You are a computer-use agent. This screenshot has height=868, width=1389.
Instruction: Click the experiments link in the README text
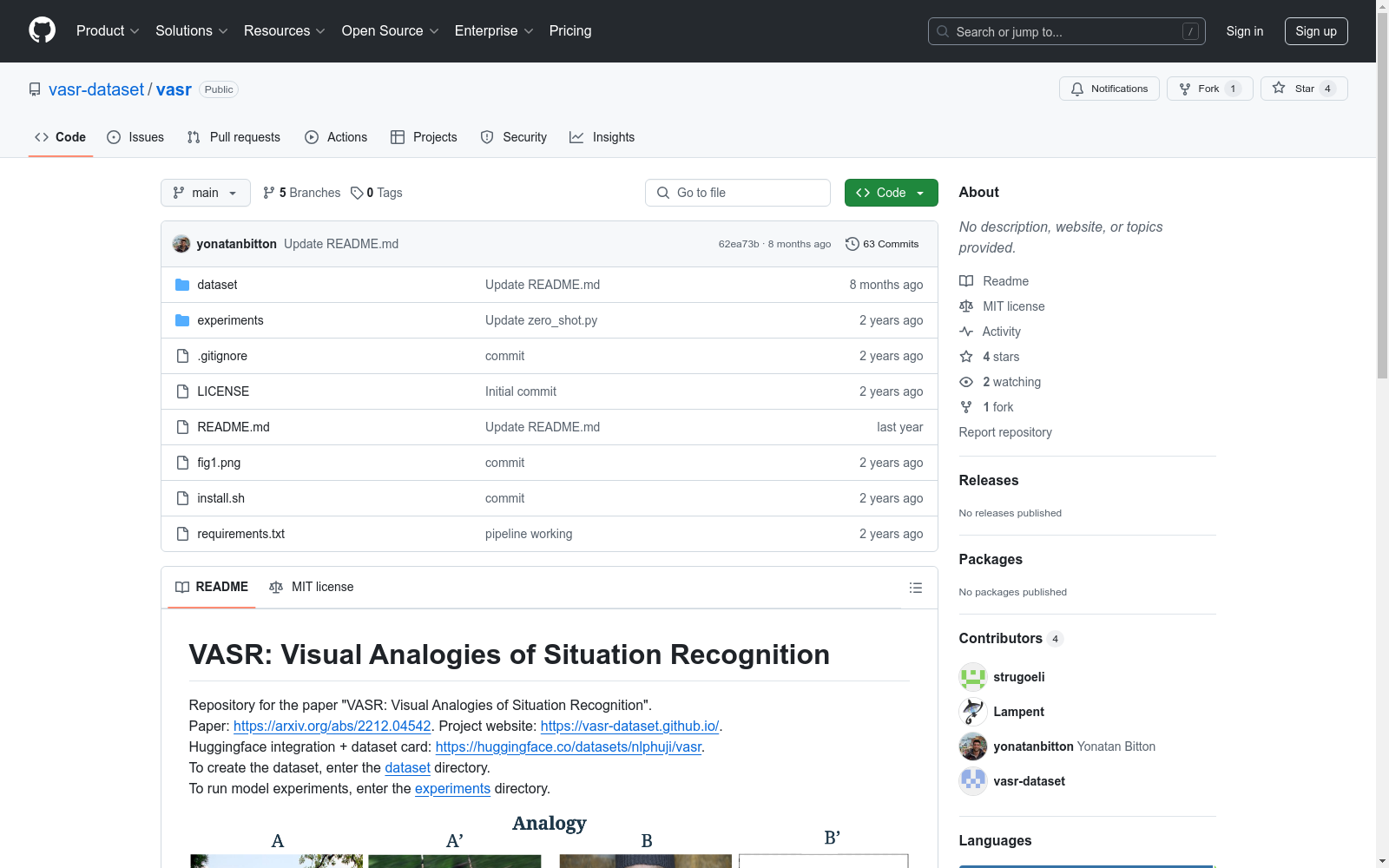tap(452, 788)
